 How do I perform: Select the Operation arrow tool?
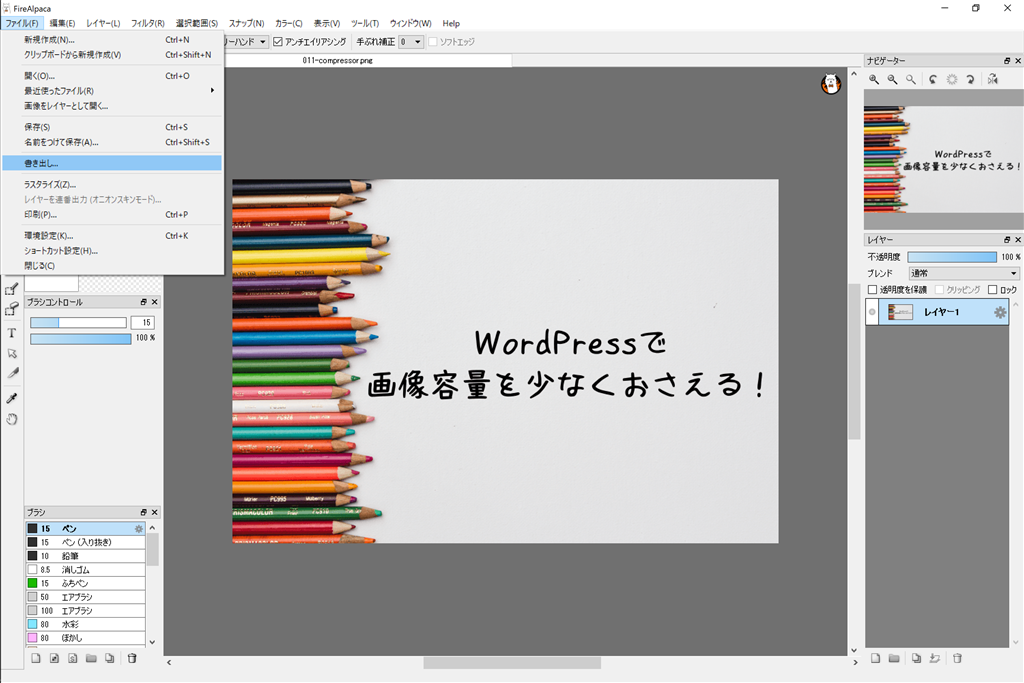click(x=12, y=353)
